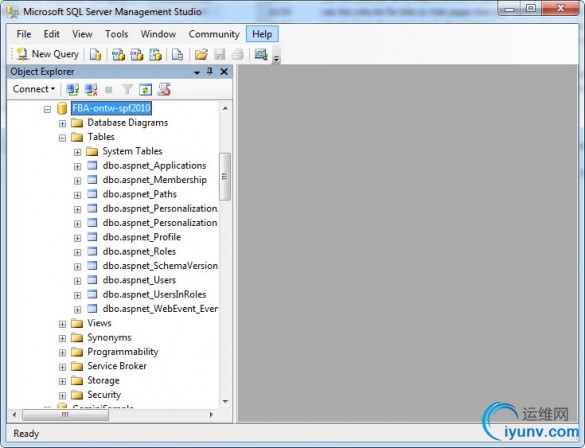The width and height of the screenshot is (585, 448).
Task: Click the SQL Server Compact Query icon
Action: coord(177,55)
